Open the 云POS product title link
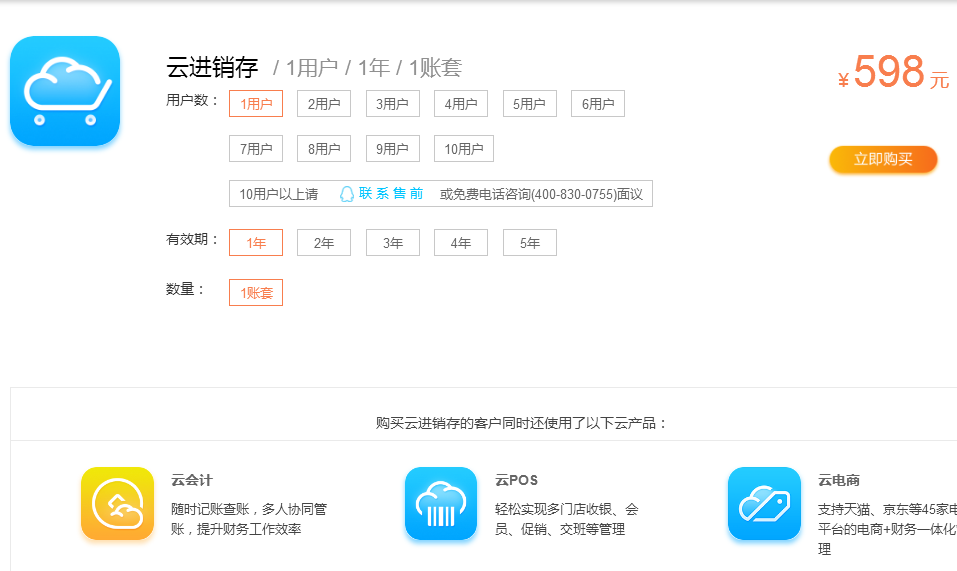The width and height of the screenshot is (957, 571). click(x=516, y=480)
